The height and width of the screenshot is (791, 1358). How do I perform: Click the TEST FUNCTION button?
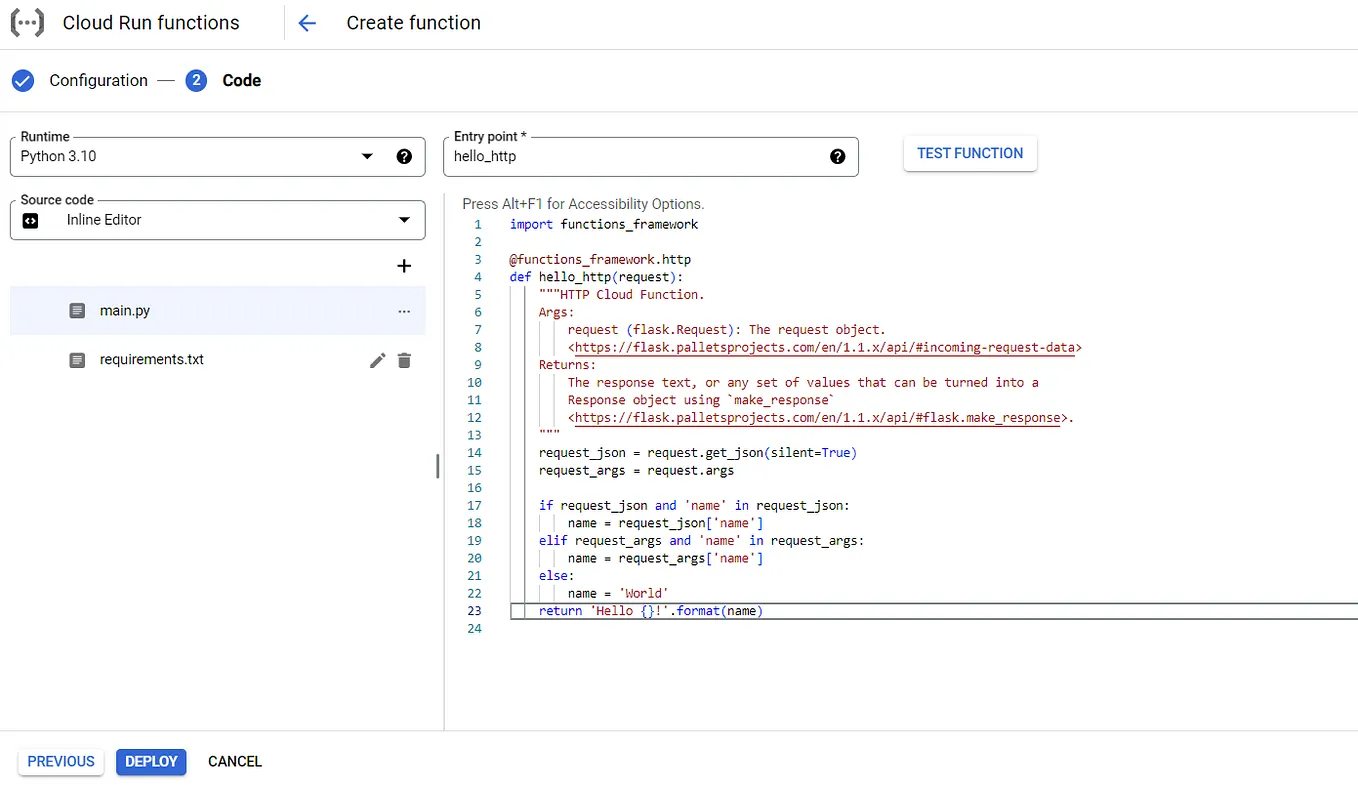969,153
